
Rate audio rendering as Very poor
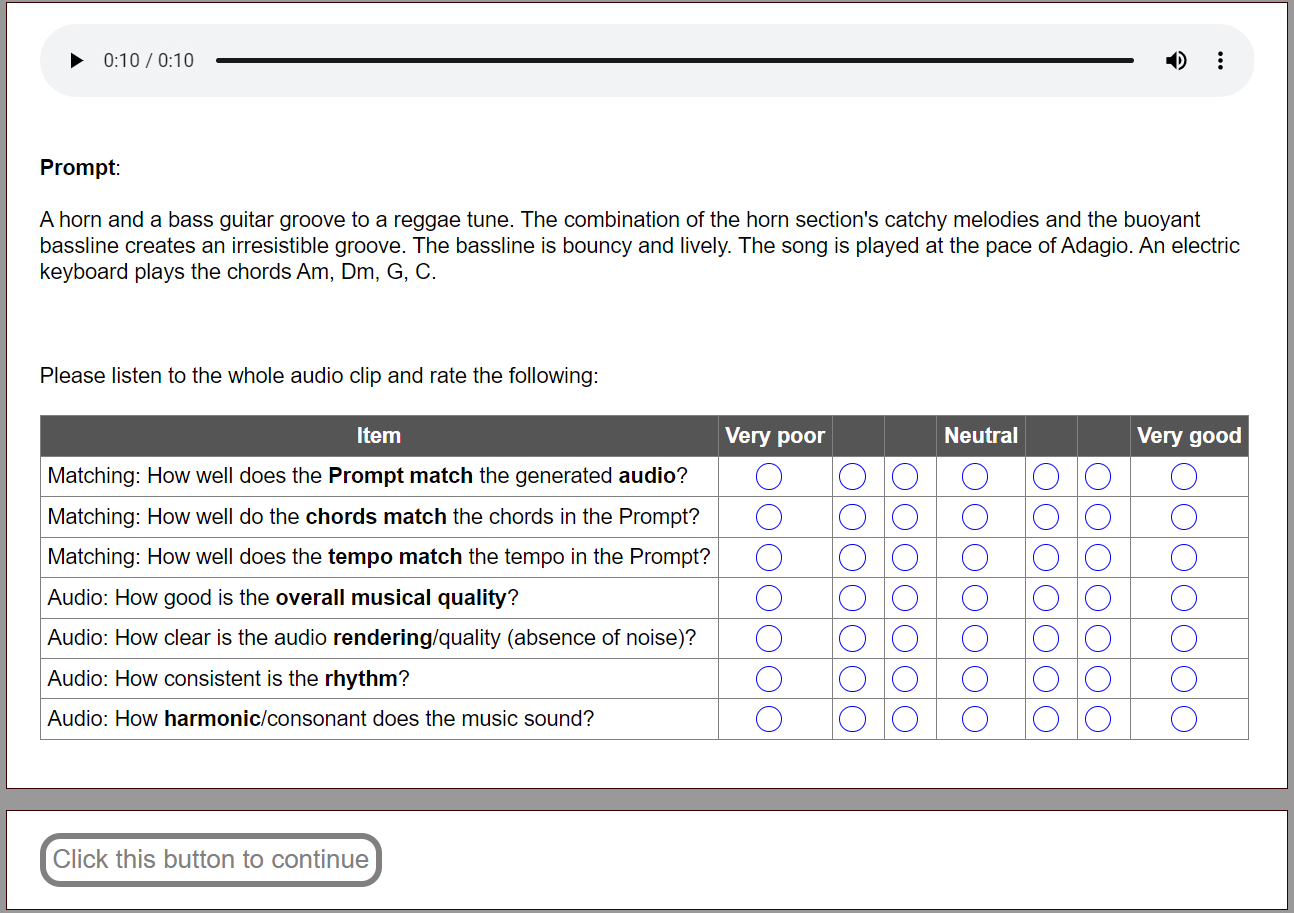click(x=769, y=638)
